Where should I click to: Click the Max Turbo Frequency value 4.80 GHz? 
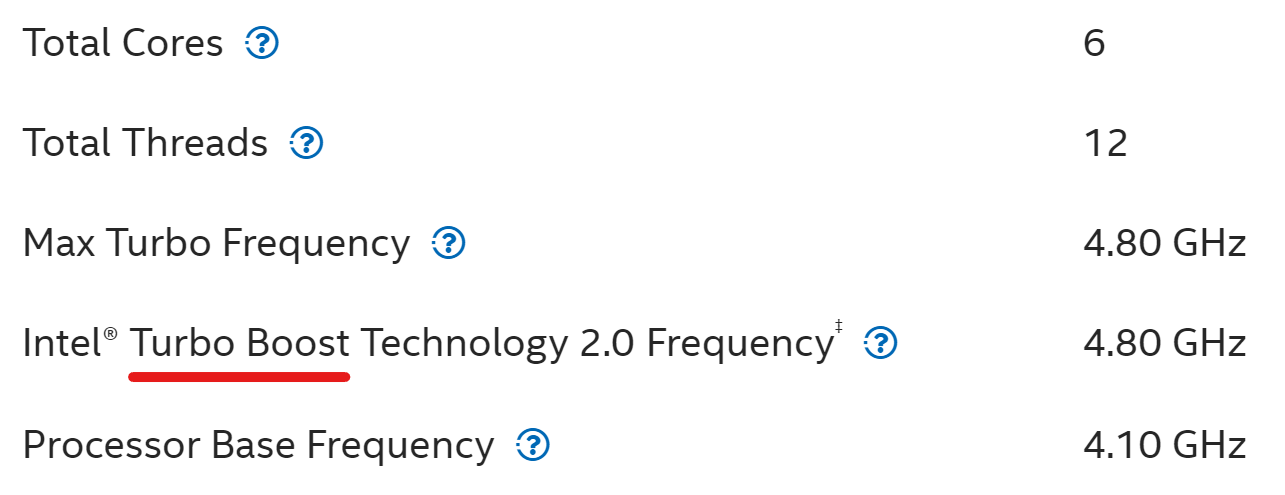pos(1164,243)
